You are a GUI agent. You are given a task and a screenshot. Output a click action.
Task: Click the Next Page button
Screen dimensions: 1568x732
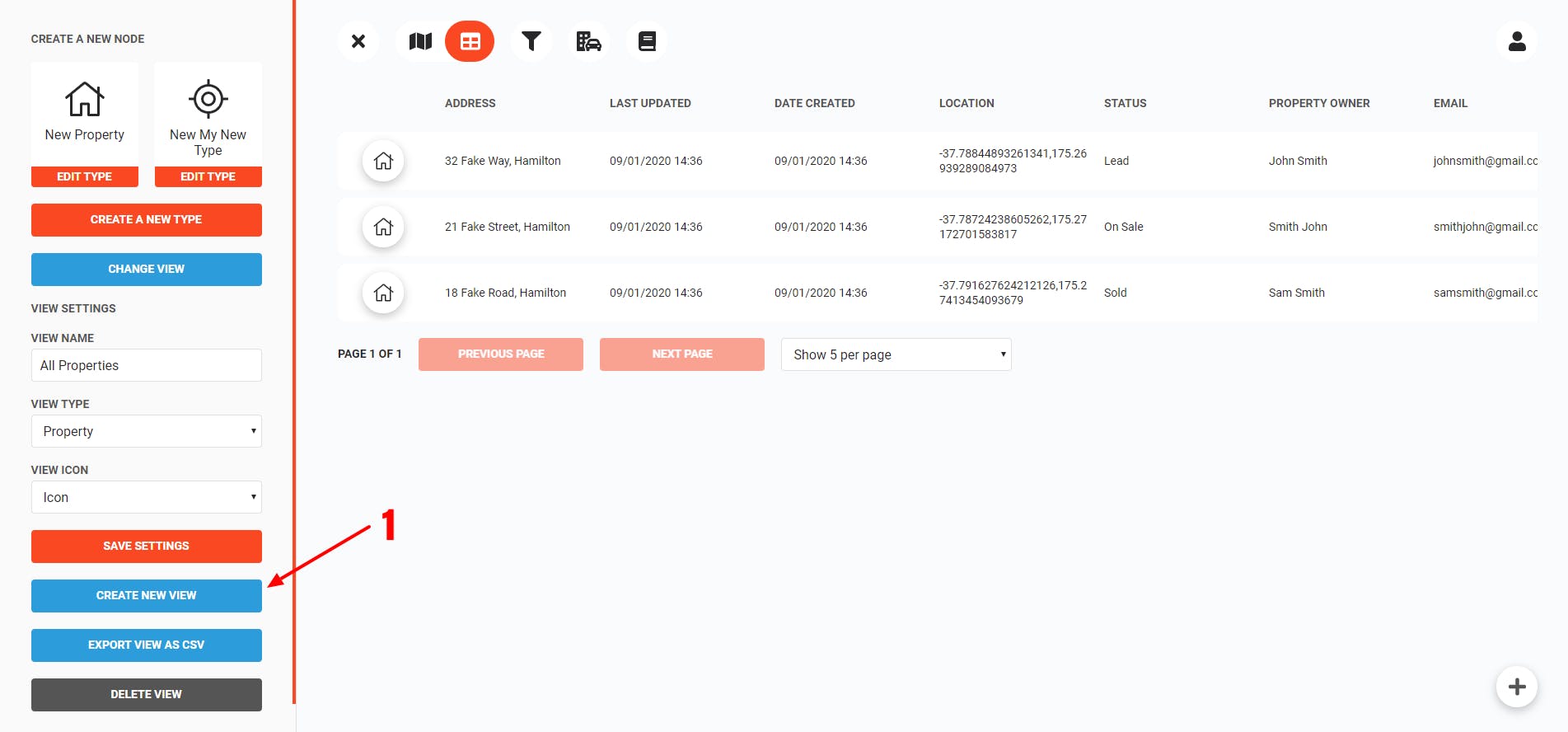[x=682, y=354]
